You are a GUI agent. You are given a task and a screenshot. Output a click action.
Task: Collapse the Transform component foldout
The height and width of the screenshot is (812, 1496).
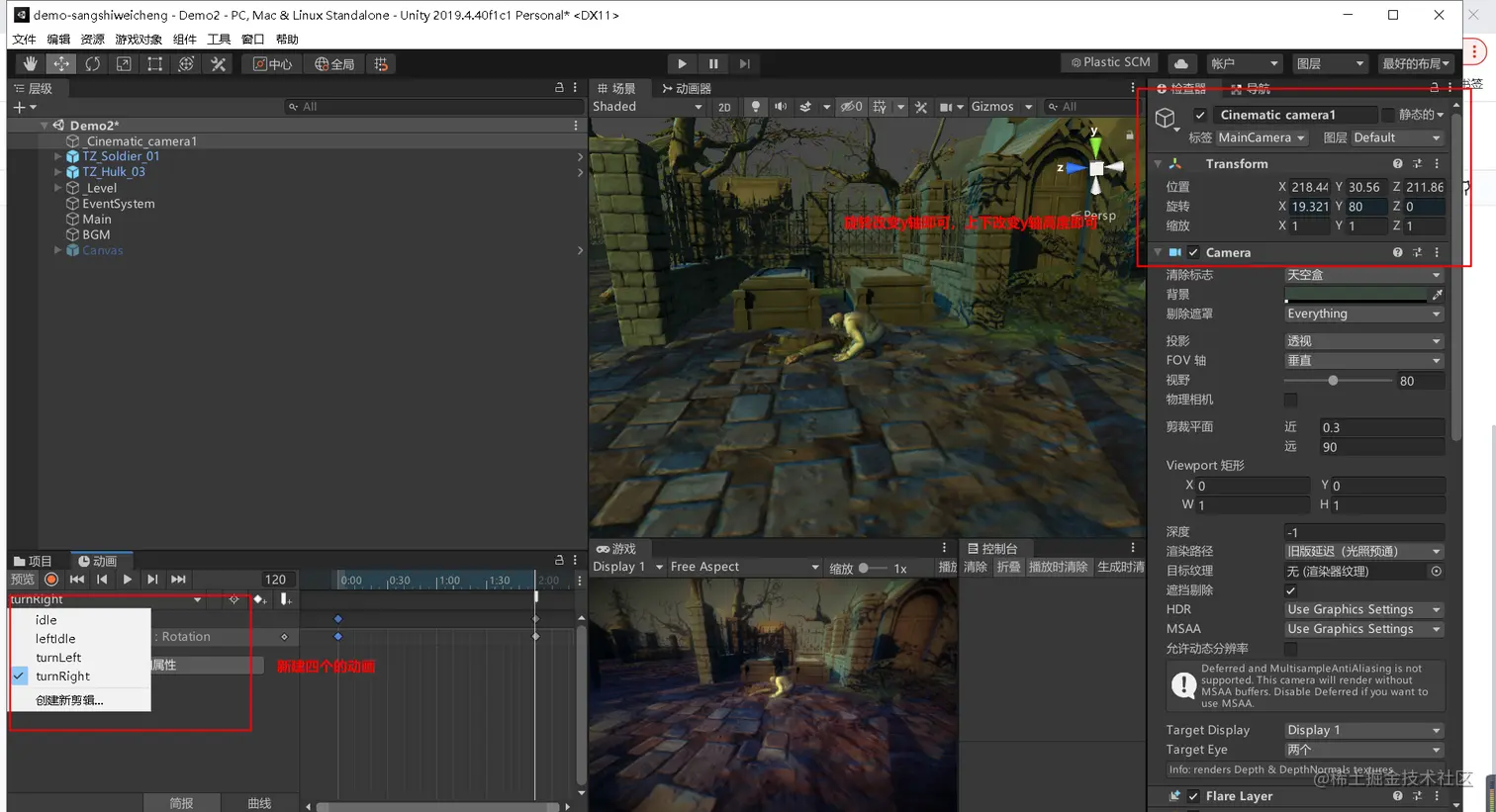pyautogui.click(x=1159, y=164)
